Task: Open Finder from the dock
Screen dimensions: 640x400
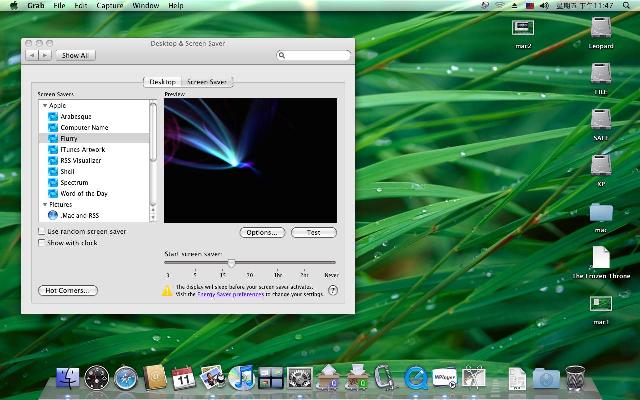Action: point(69,377)
